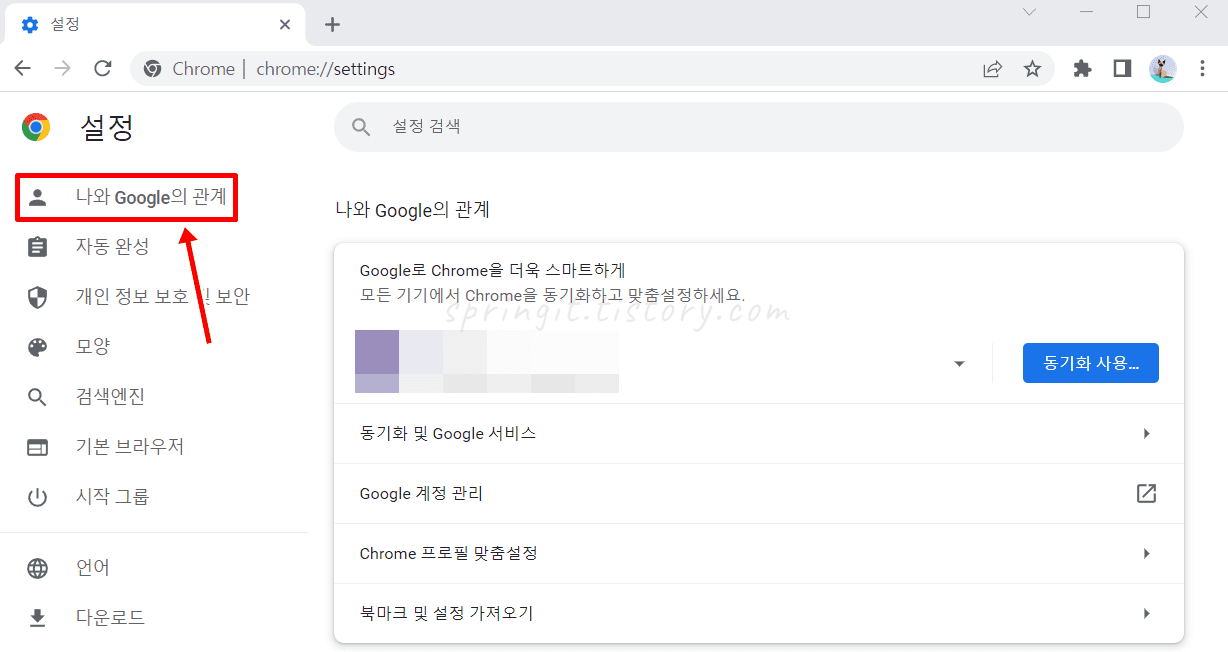This screenshot has height=652, width=1228.
Task: Click the text Google로 Chrome을 더욱 스마트하게
Action: click(492, 270)
